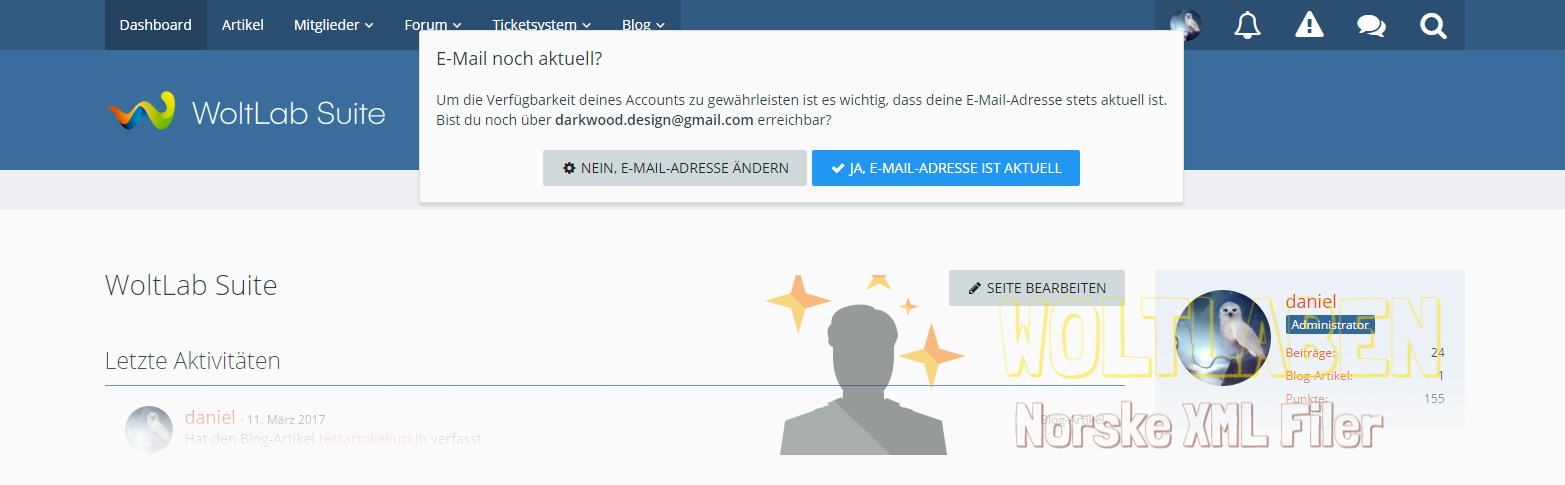Click activity avatar beside daniel's entry
The width and height of the screenshot is (1565, 485).
point(149,430)
